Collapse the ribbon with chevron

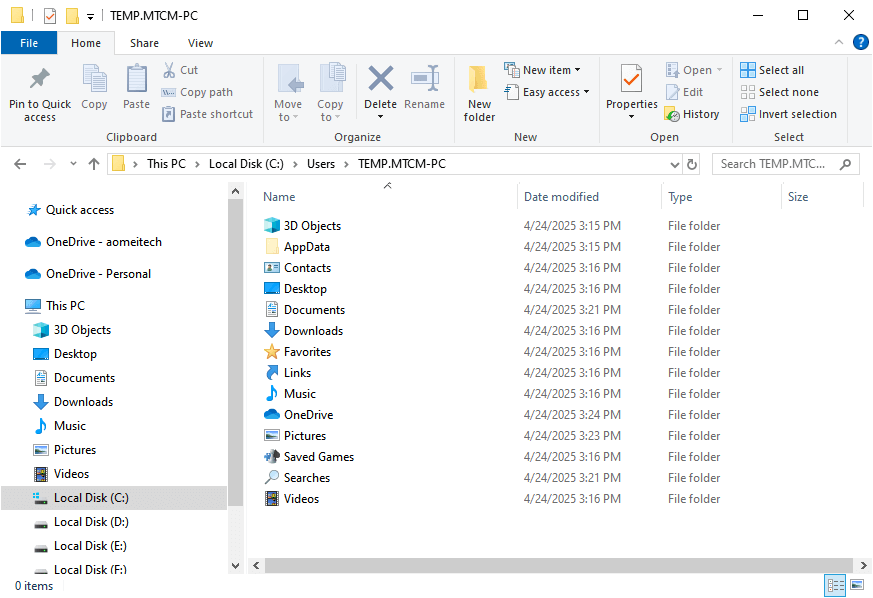tap(838, 42)
